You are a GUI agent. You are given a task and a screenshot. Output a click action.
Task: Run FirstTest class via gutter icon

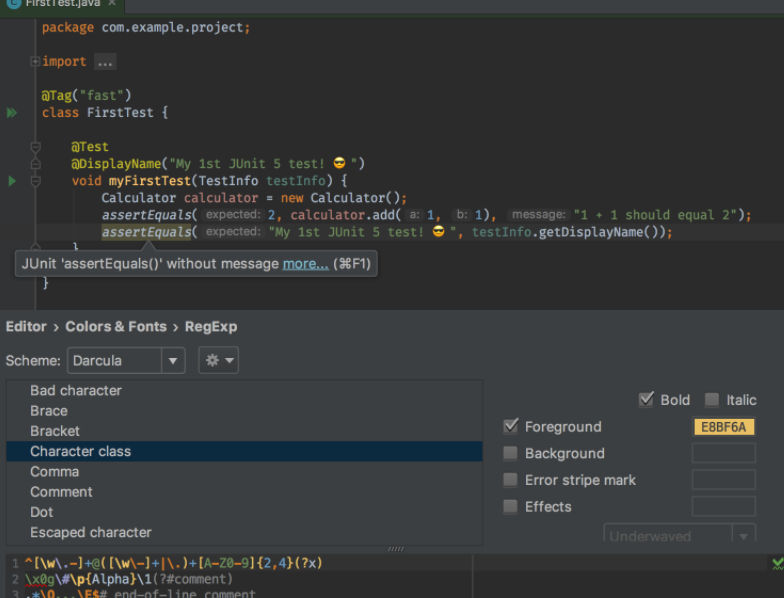[12, 113]
